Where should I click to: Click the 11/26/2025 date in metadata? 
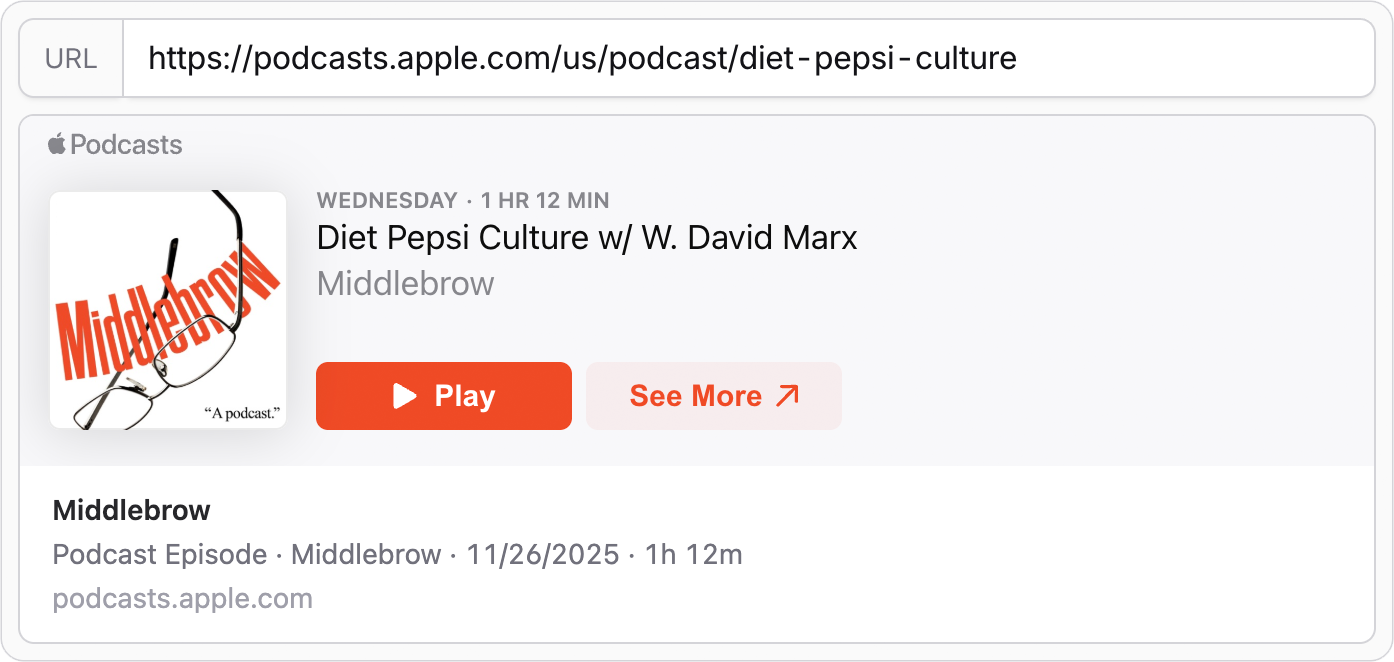pyautogui.click(x=540, y=554)
